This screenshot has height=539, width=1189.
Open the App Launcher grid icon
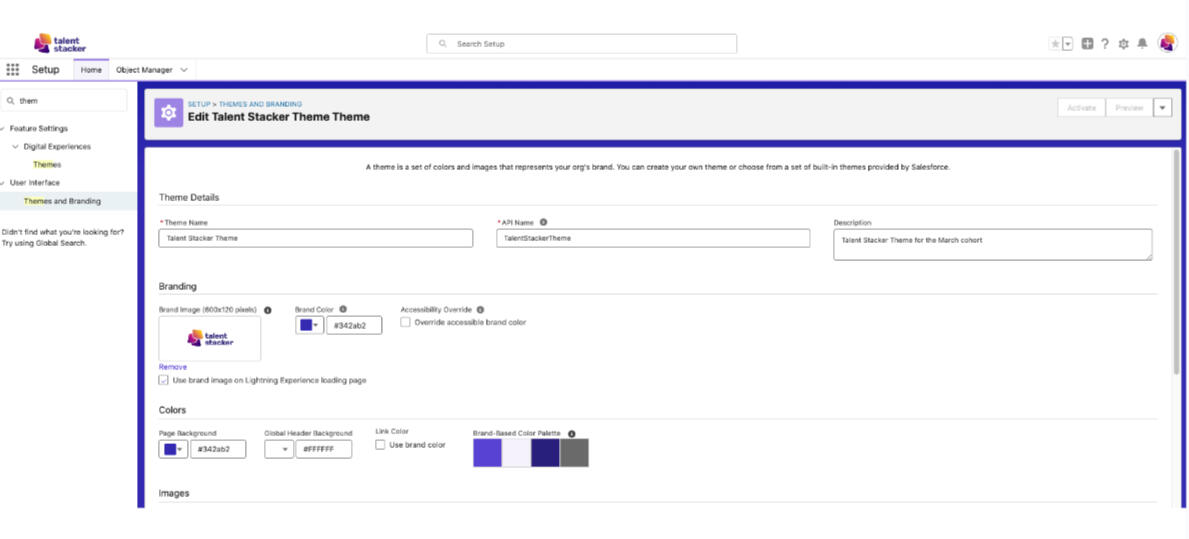pos(13,70)
